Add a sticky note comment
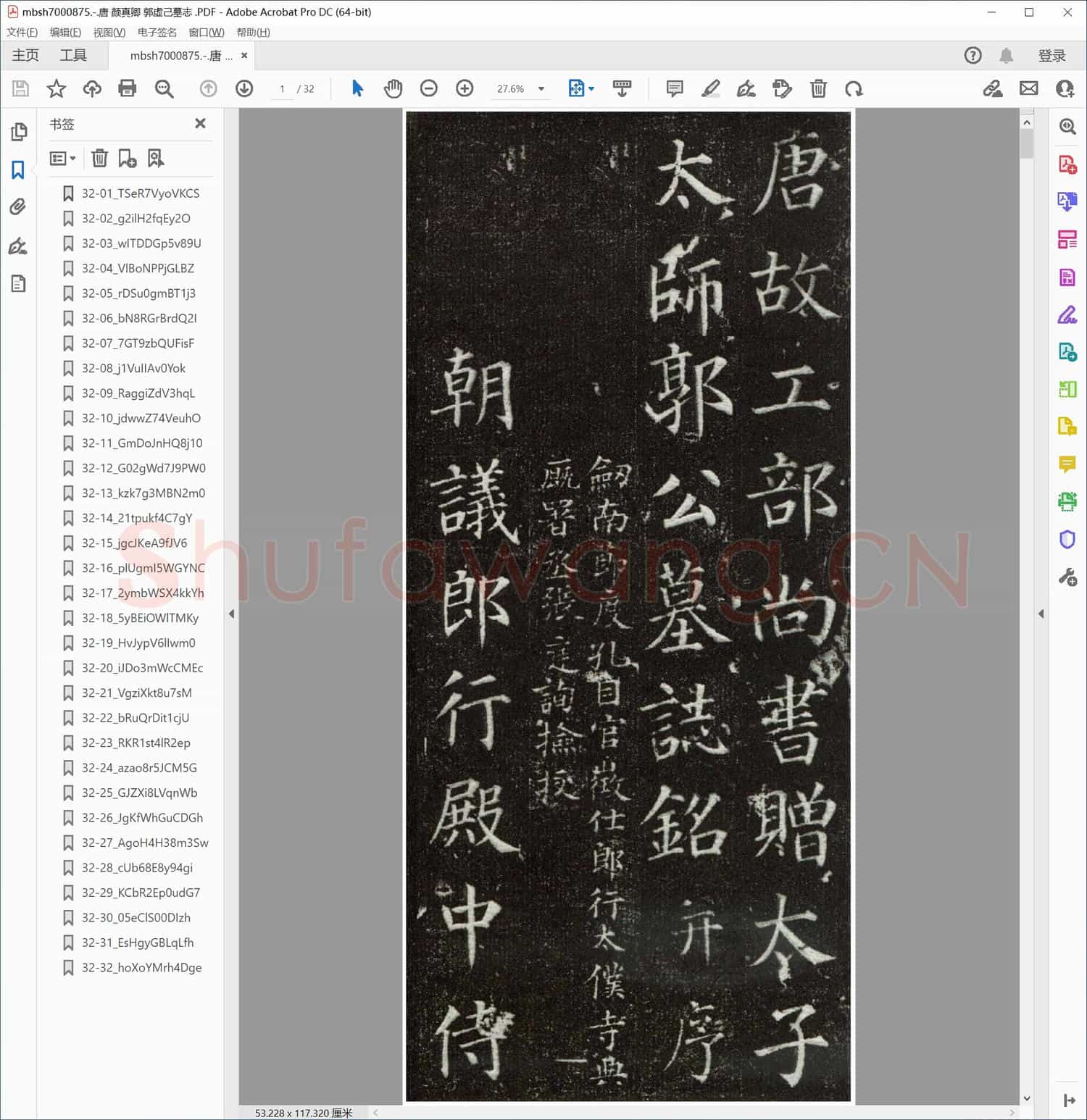The width and height of the screenshot is (1087, 1120). (x=675, y=88)
